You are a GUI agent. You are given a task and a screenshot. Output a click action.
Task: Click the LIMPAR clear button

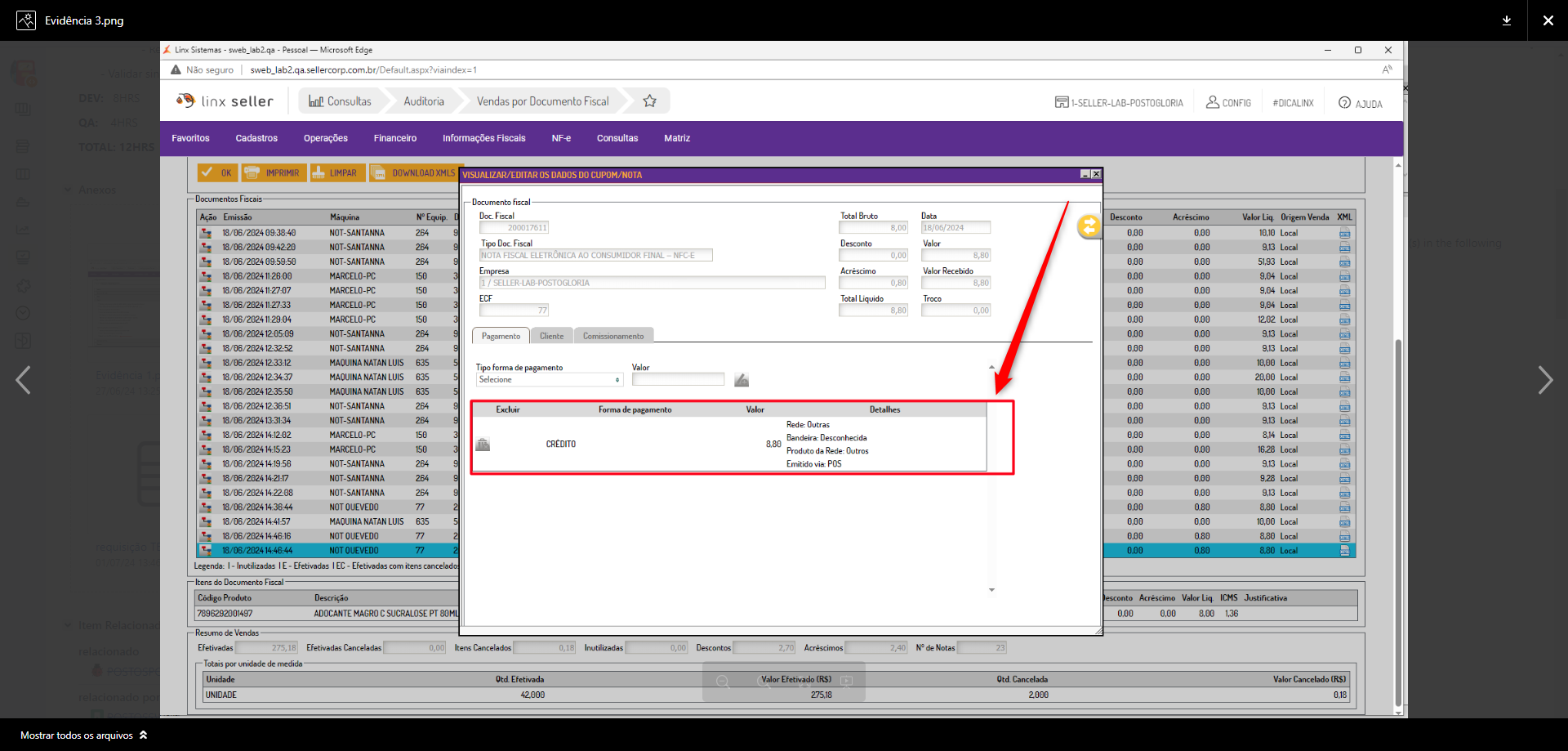pyautogui.click(x=336, y=173)
